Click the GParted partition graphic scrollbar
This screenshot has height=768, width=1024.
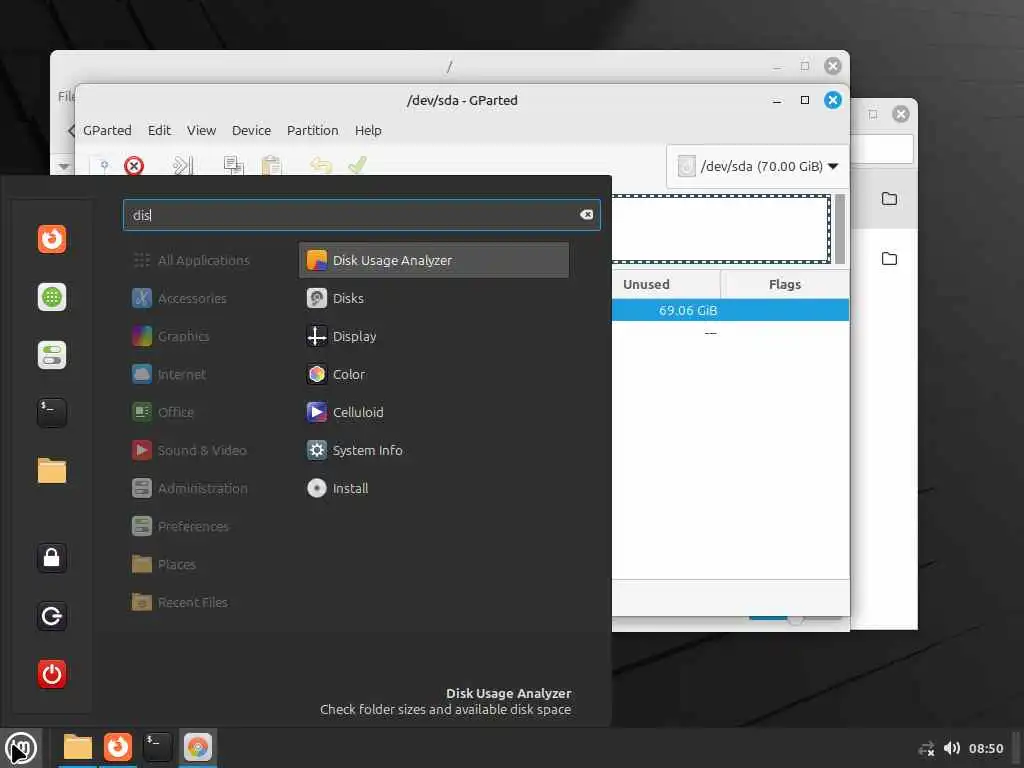coord(840,229)
